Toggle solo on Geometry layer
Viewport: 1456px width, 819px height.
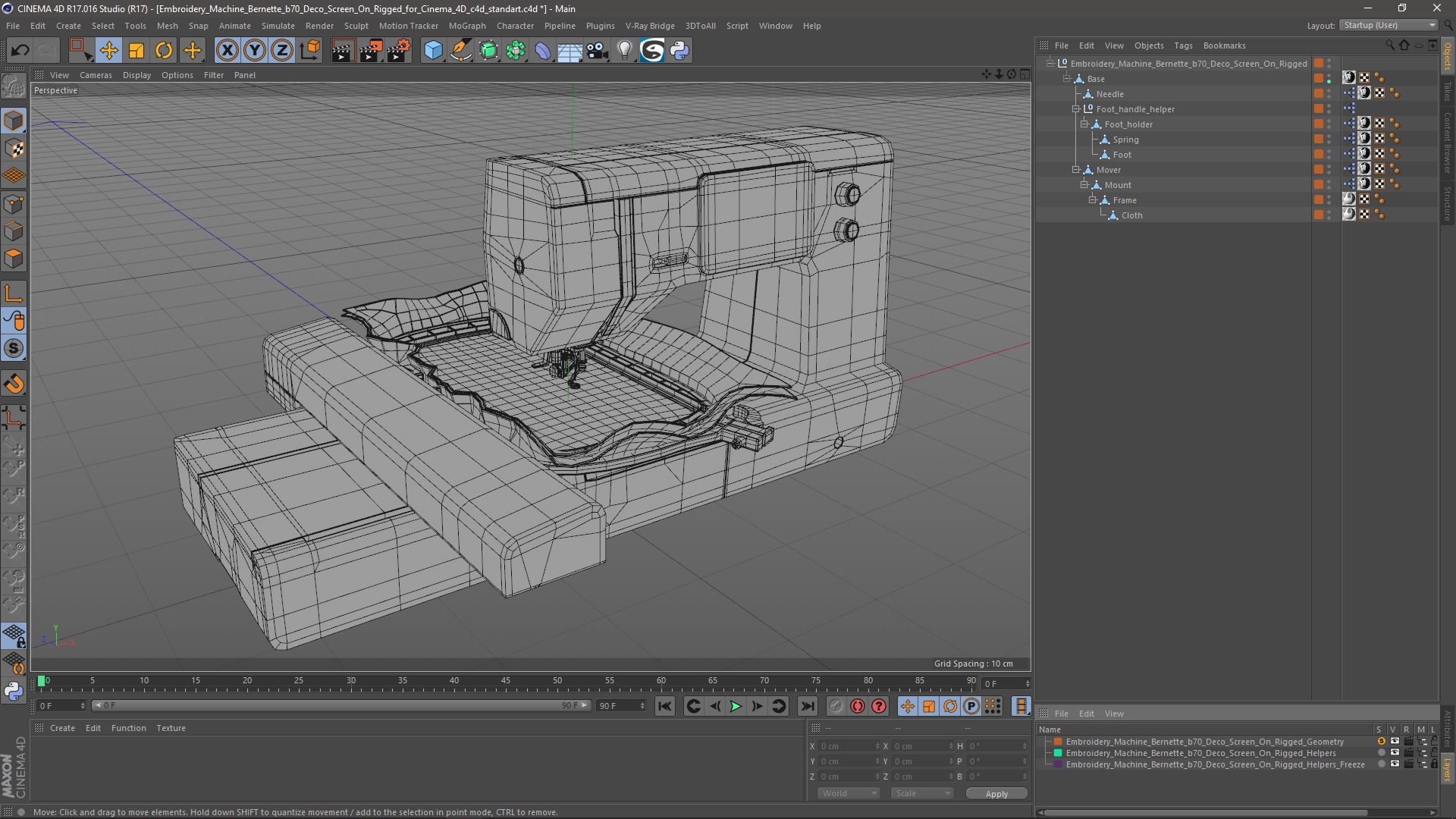[1381, 742]
